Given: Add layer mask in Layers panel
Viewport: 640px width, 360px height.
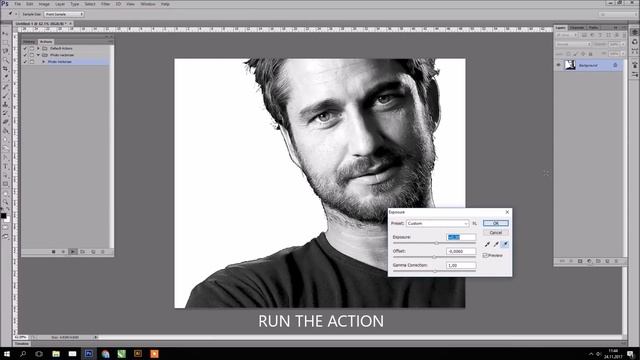Looking at the screenshot, I should 580,261.
